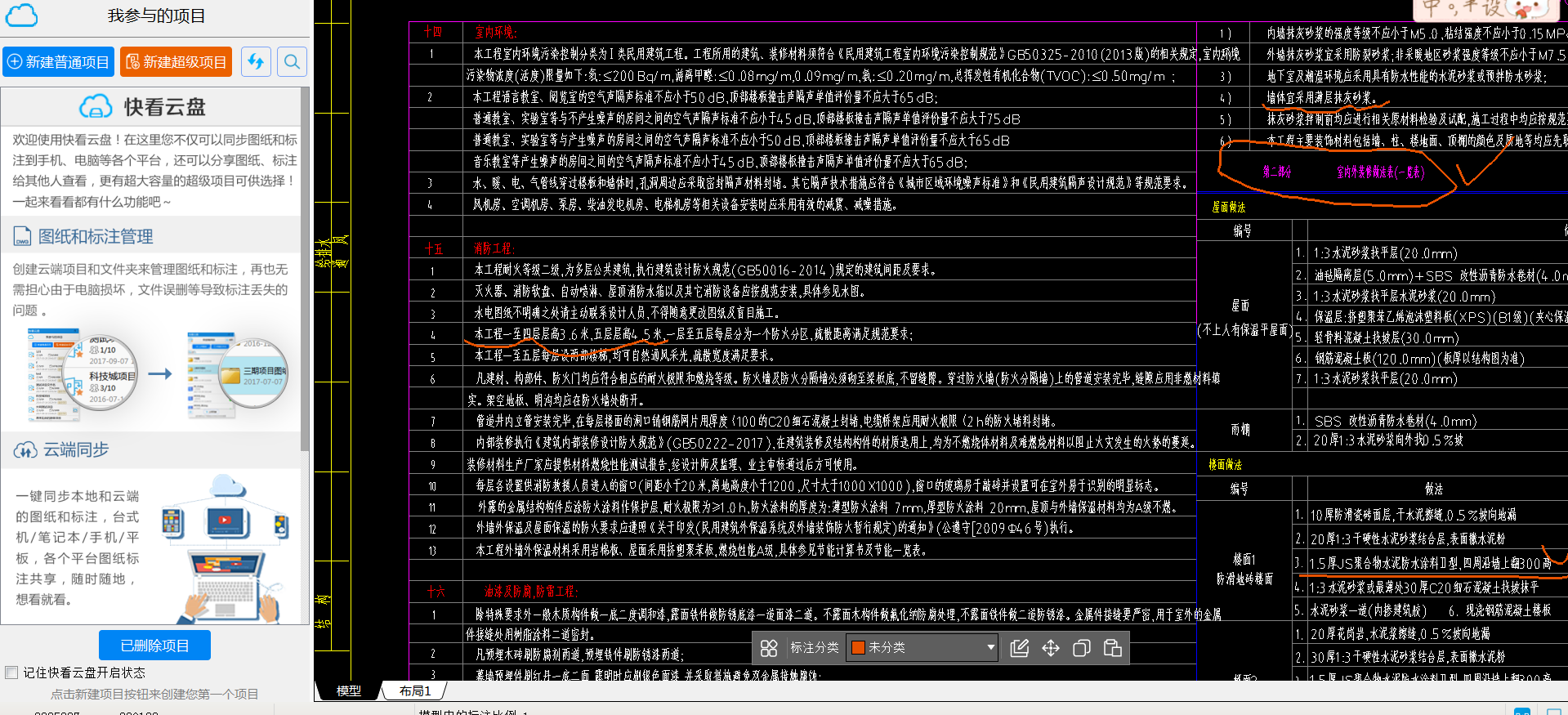This screenshot has width=1568, height=715.
Task: Click the edit annotation pencil icon
Action: [1019, 648]
